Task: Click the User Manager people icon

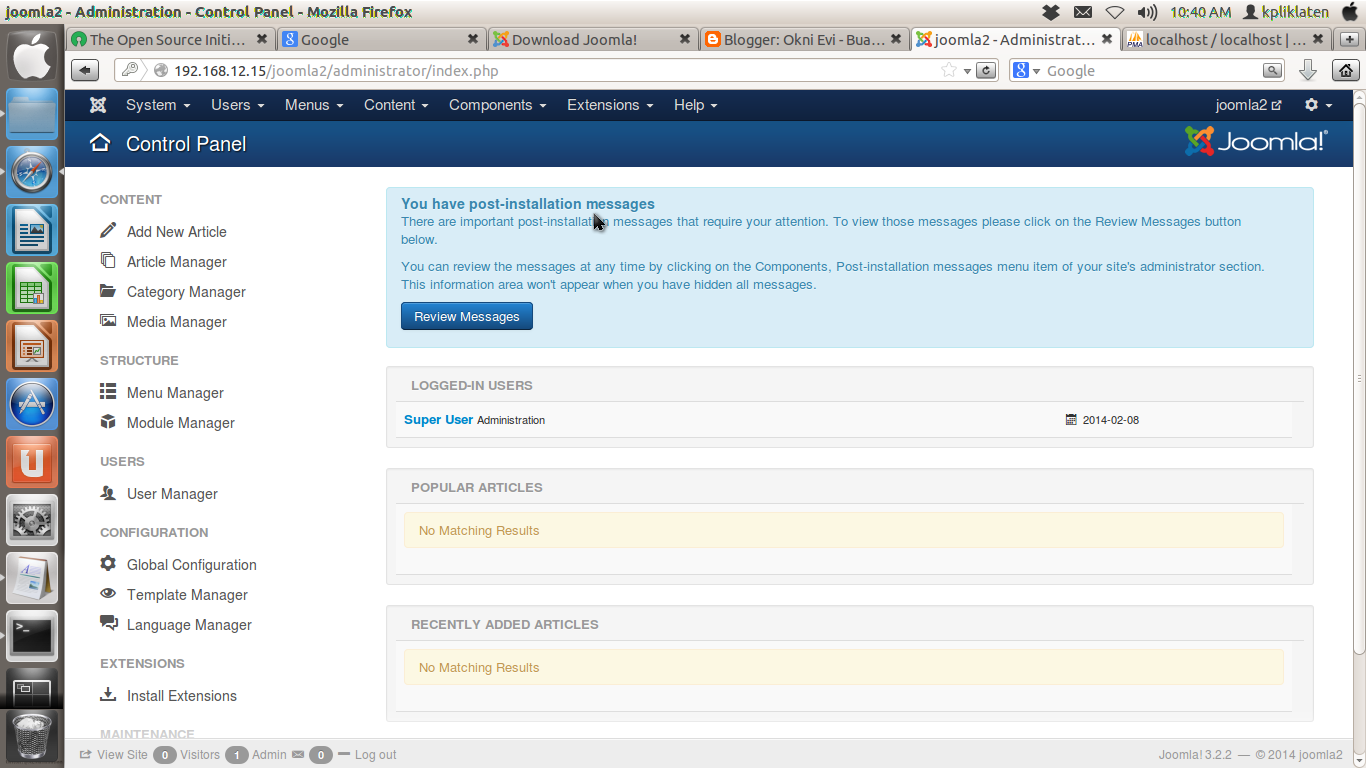Action: point(108,493)
